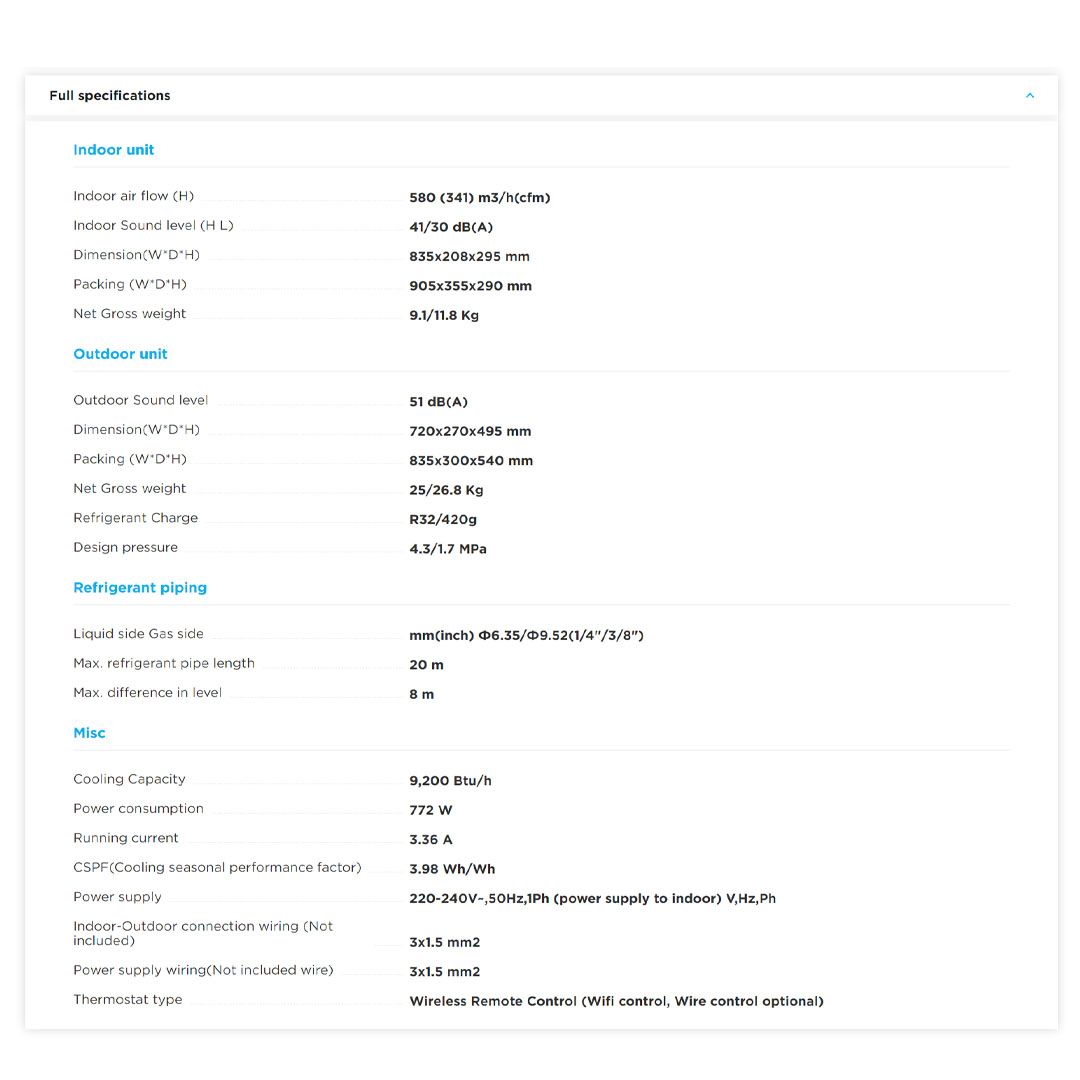
Task: Click the Full specifications header title
Action: point(110,96)
